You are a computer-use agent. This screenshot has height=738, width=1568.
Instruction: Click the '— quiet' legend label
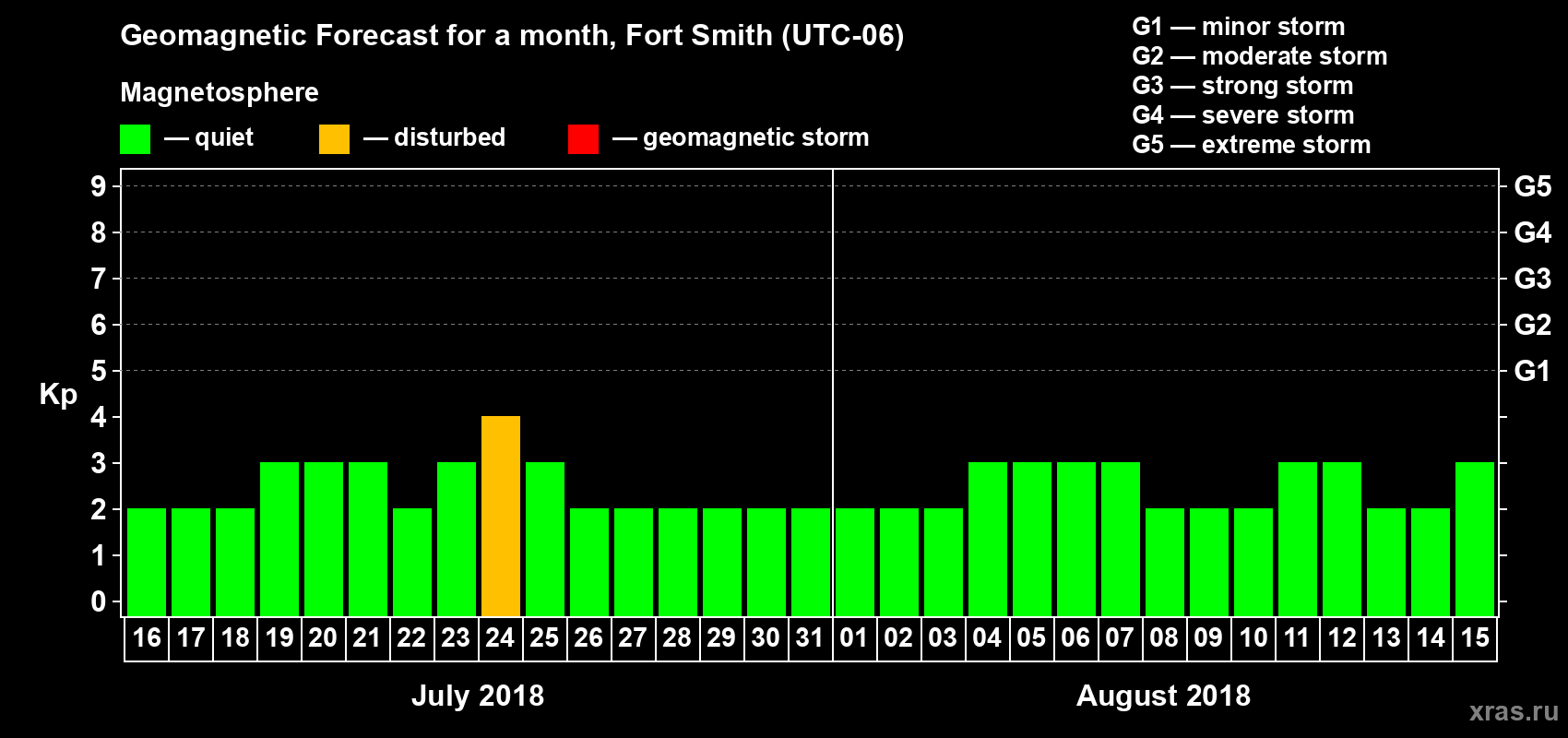[208, 138]
